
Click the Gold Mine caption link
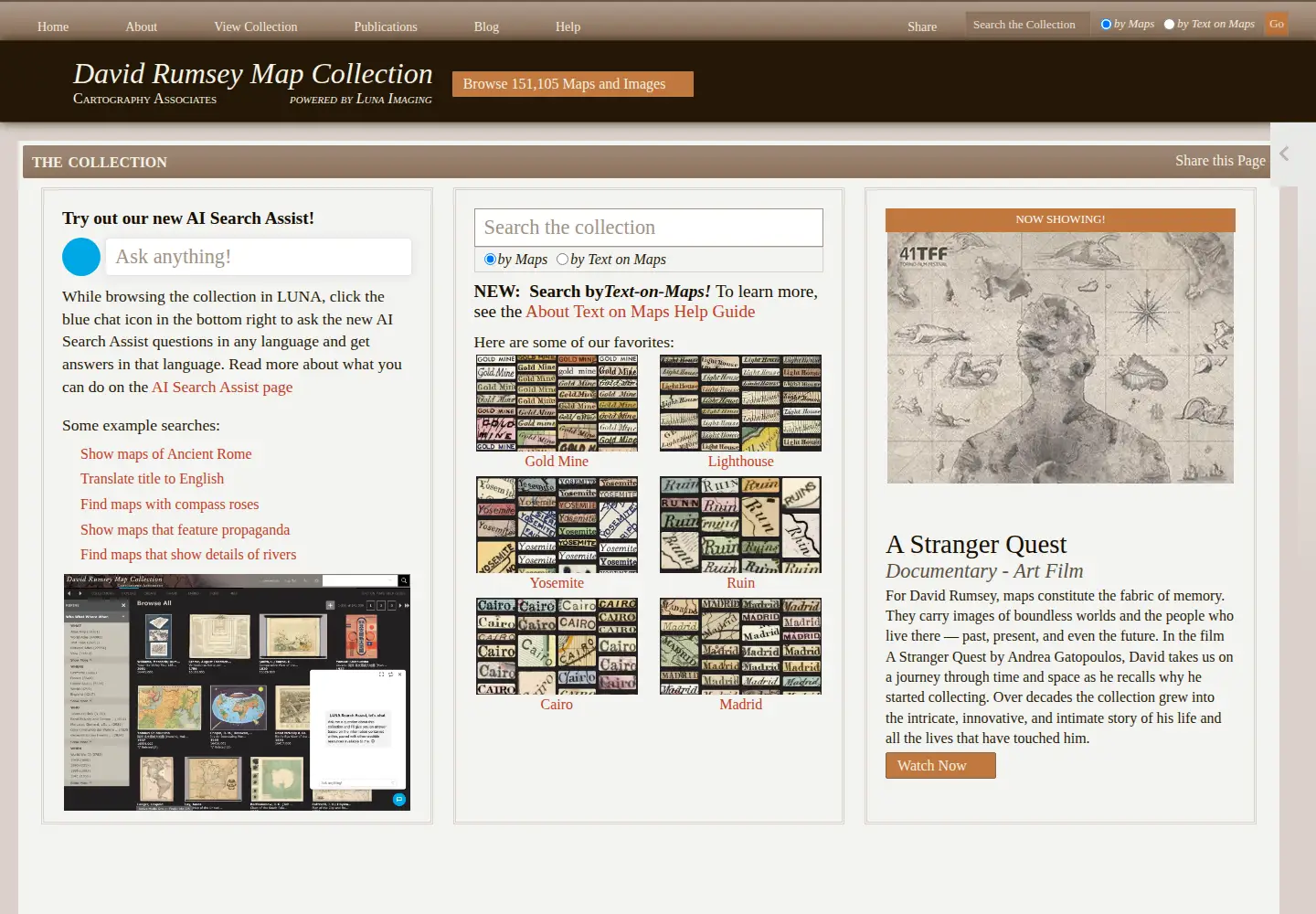click(x=557, y=462)
